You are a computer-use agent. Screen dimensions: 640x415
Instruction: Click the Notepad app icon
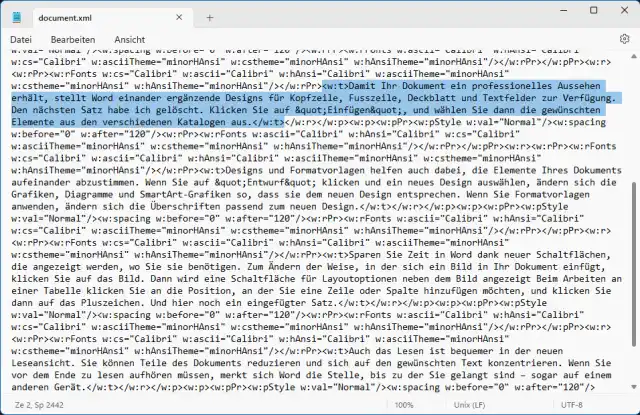coord(17,18)
